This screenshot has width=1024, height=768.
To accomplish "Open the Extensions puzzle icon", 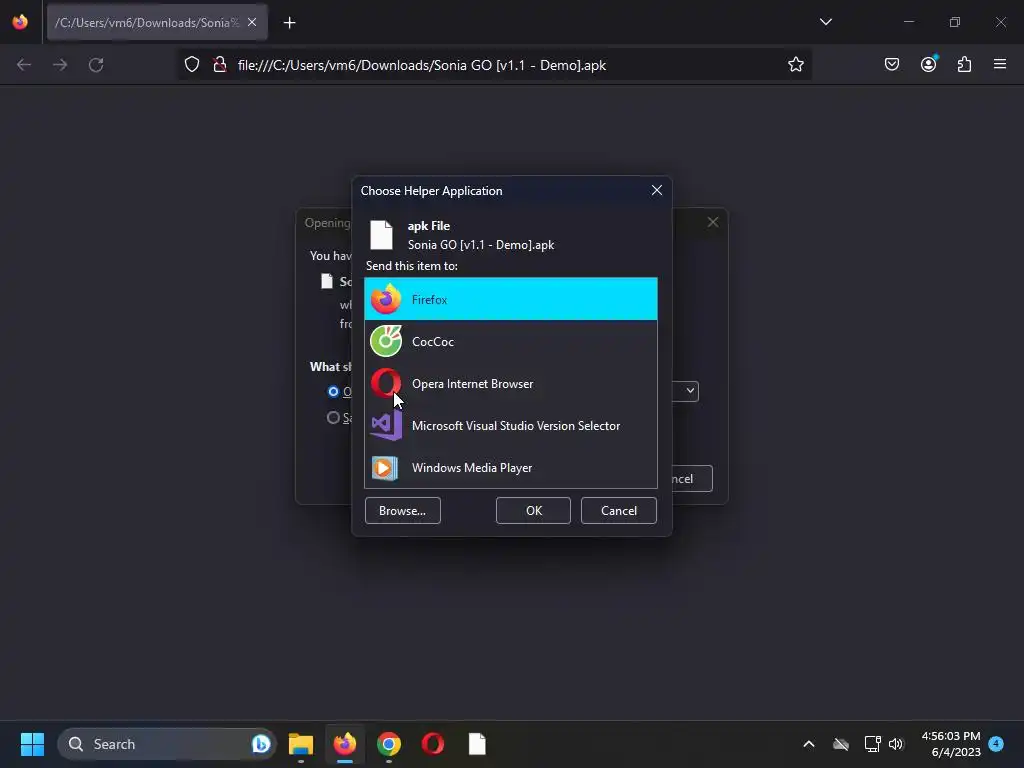I will pyautogui.click(x=964, y=65).
